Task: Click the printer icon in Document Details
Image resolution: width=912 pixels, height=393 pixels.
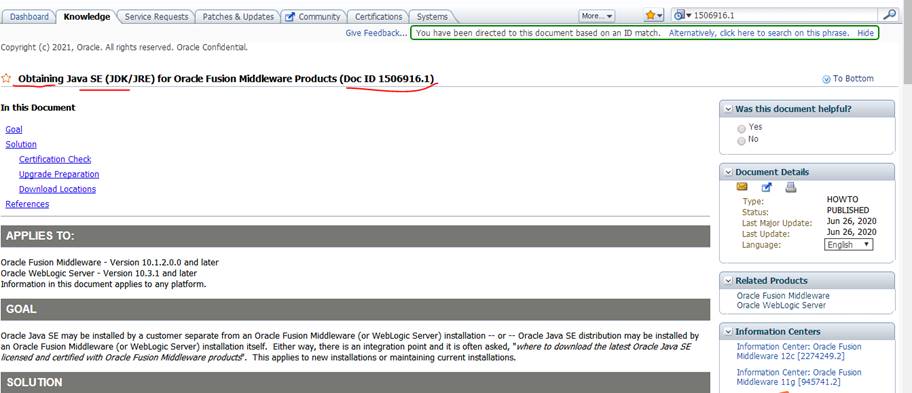Action: (x=790, y=187)
